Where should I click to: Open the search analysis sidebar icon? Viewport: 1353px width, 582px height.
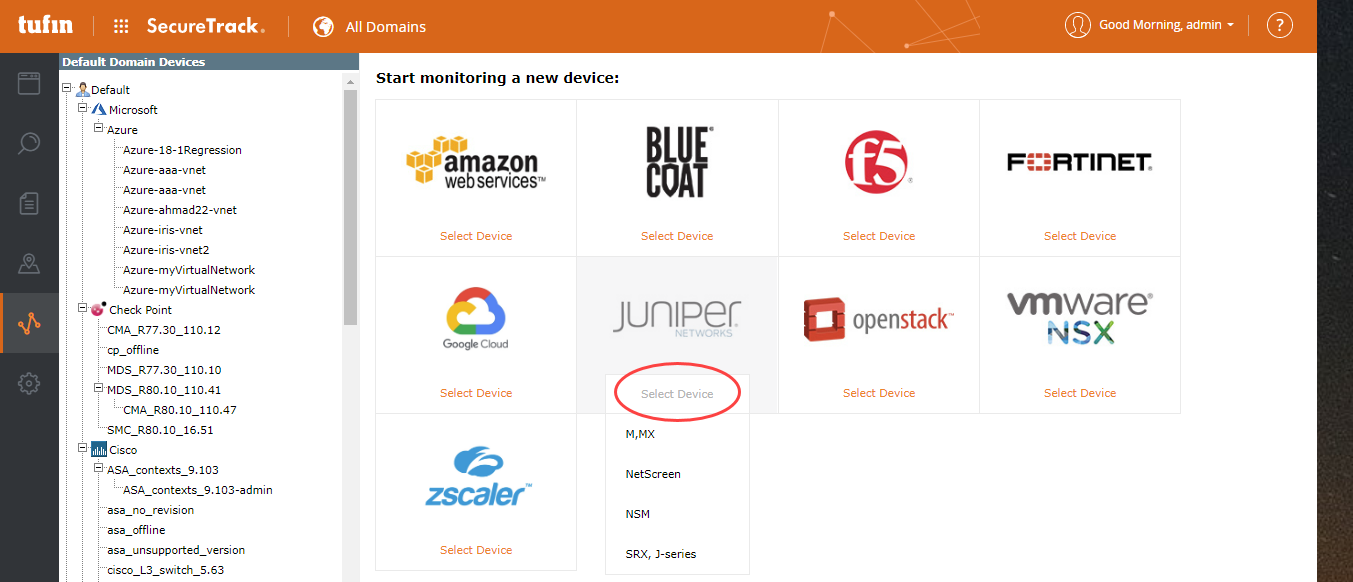tap(29, 143)
